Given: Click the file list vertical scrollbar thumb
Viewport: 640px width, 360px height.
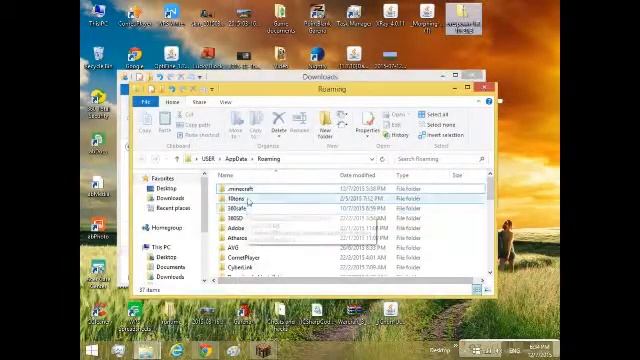Looking at the screenshot, I should pos(490,189).
